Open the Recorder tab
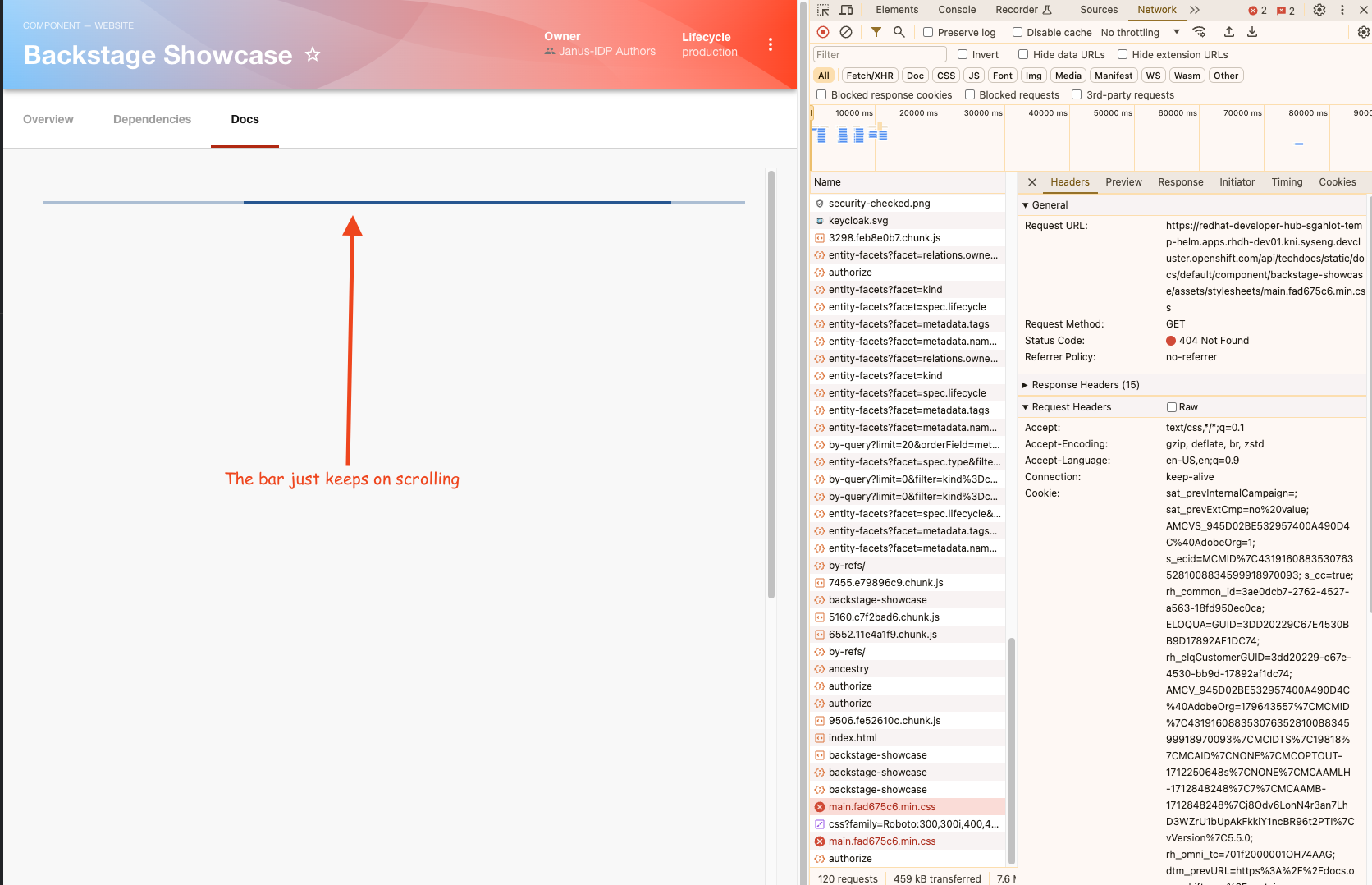Image resolution: width=1372 pixels, height=885 pixels. (x=1023, y=10)
